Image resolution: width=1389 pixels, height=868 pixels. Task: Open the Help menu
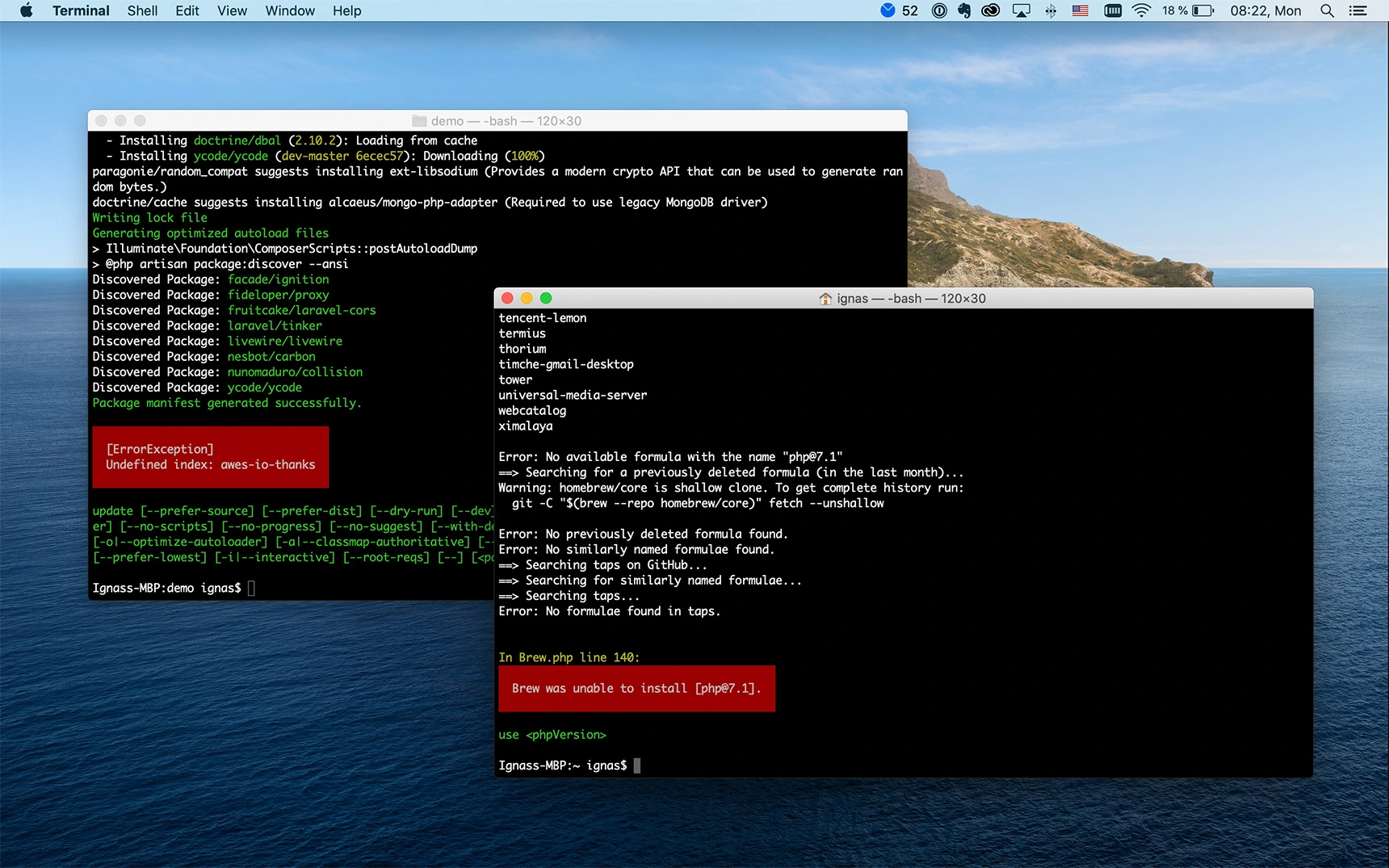[x=346, y=10]
